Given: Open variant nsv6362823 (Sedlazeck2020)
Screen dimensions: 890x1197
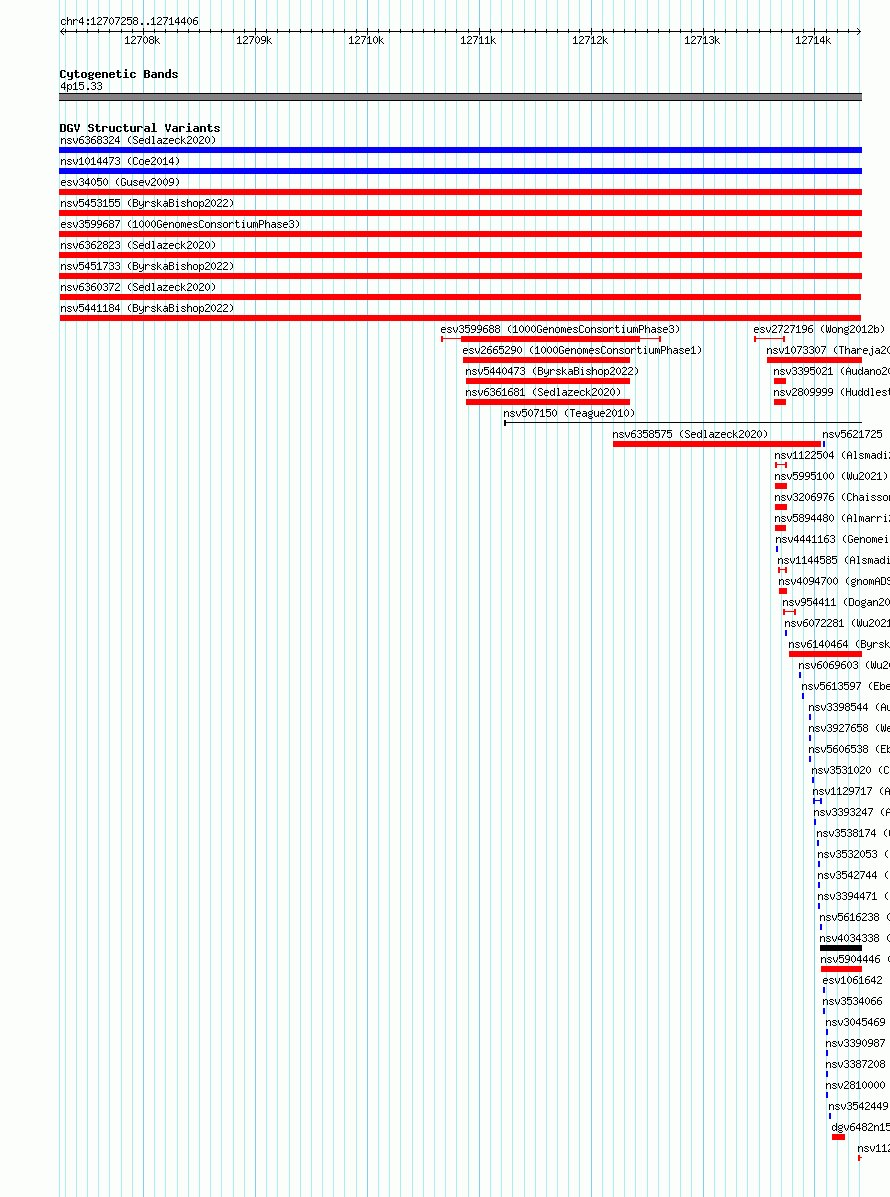Looking at the screenshot, I should click(x=138, y=245).
